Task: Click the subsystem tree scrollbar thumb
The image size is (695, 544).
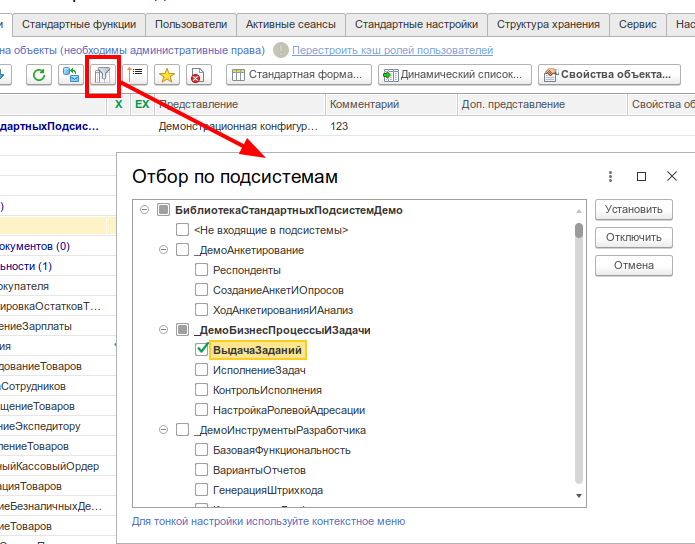Action: click(579, 231)
